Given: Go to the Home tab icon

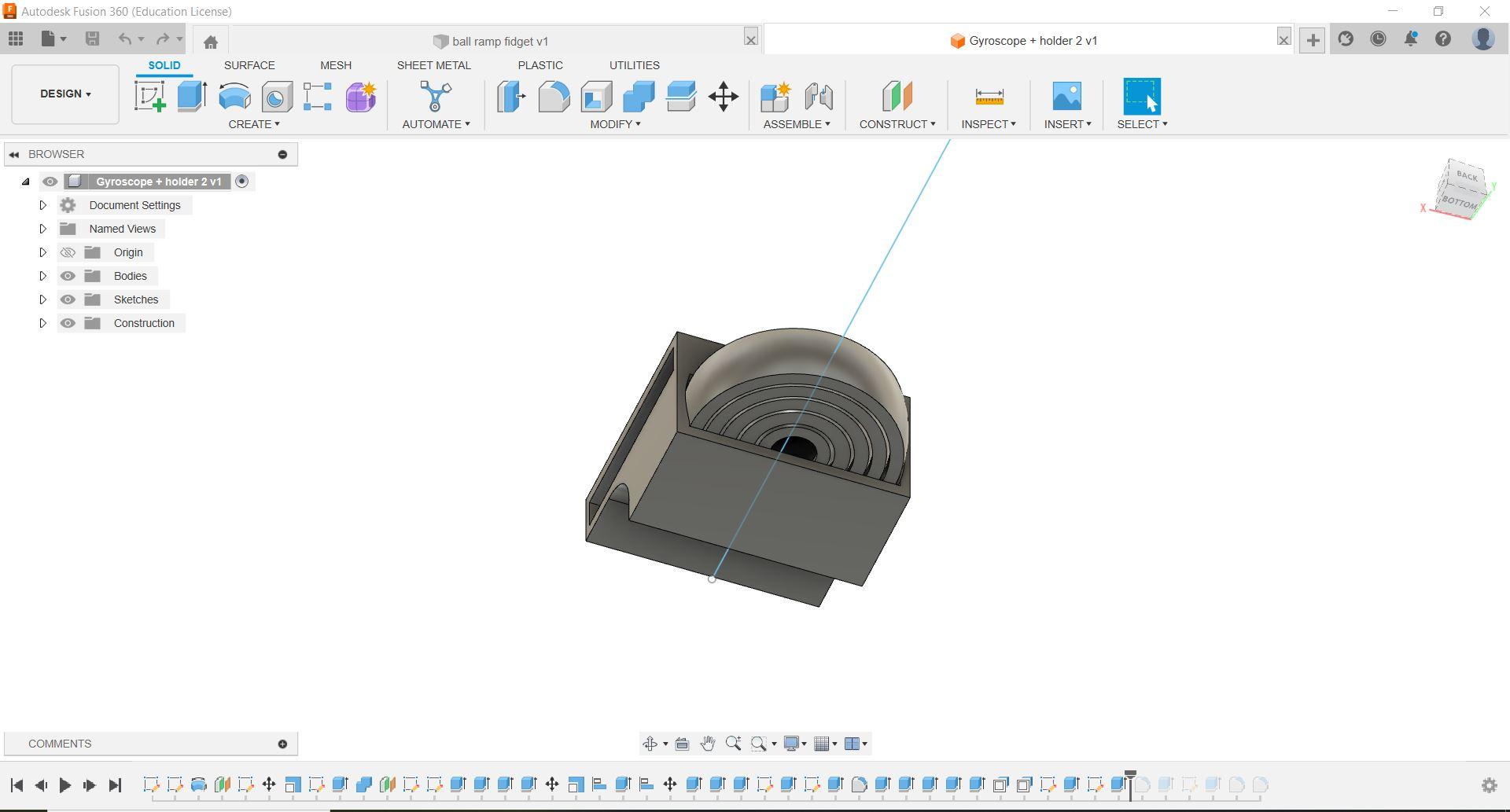Looking at the screenshot, I should coord(210,42).
